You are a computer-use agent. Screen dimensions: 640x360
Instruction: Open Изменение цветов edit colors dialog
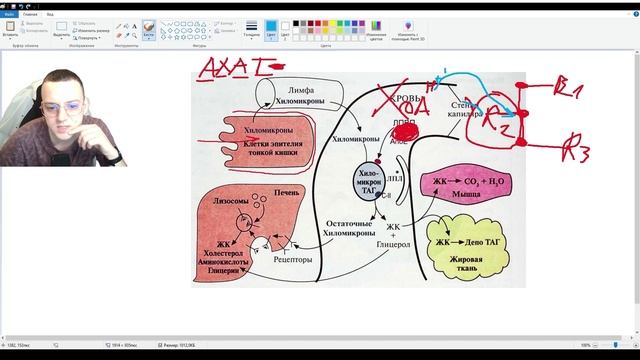pos(376,30)
